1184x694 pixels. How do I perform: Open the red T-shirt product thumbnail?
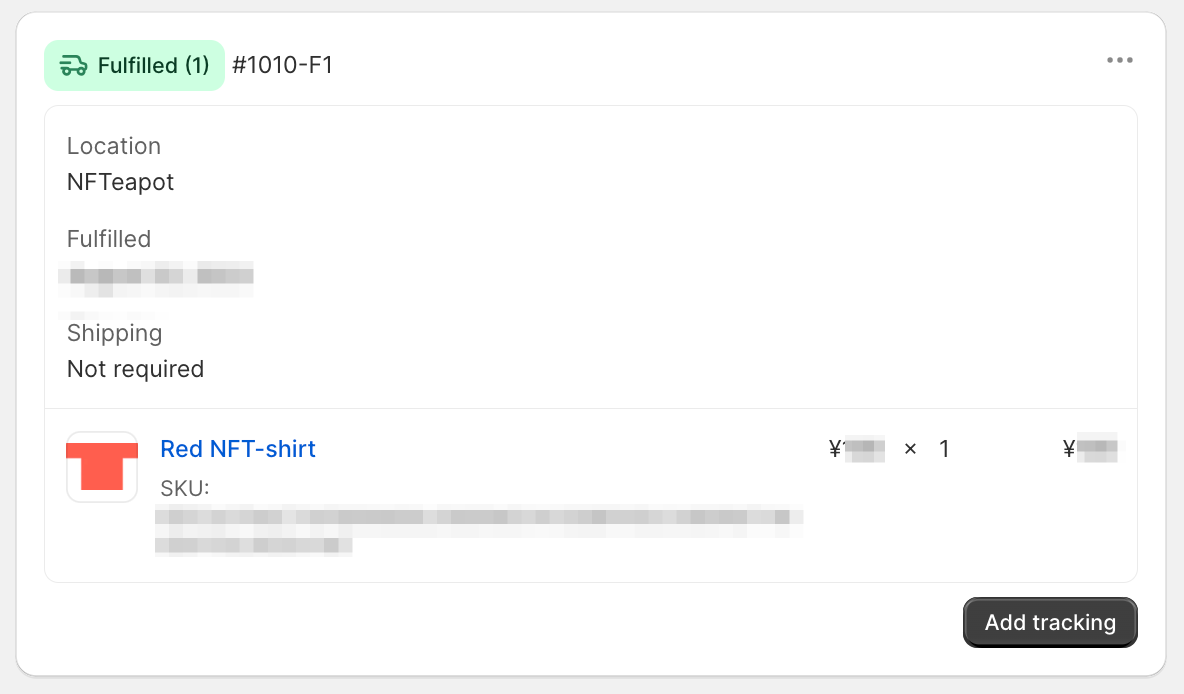102,467
